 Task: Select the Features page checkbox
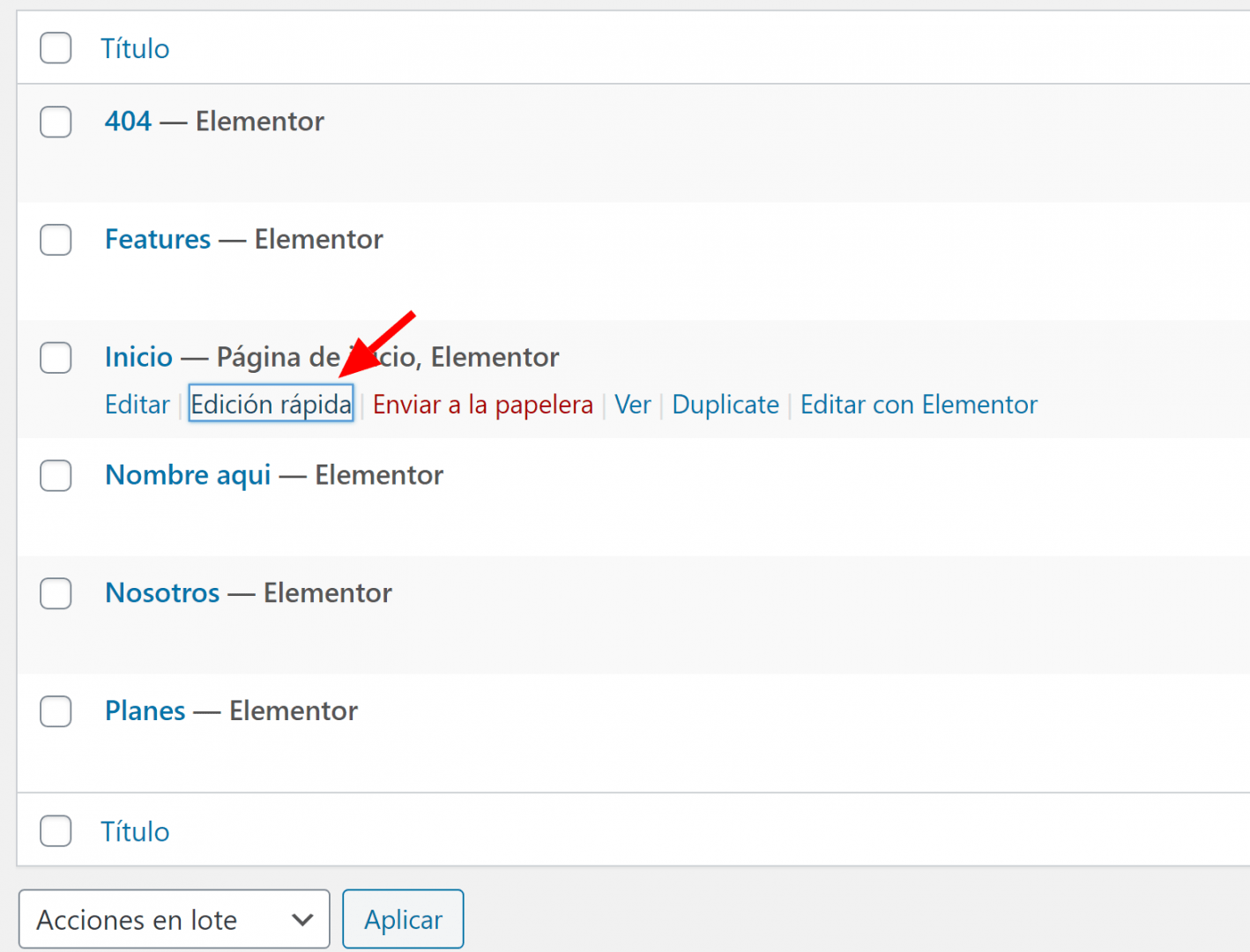coord(56,240)
